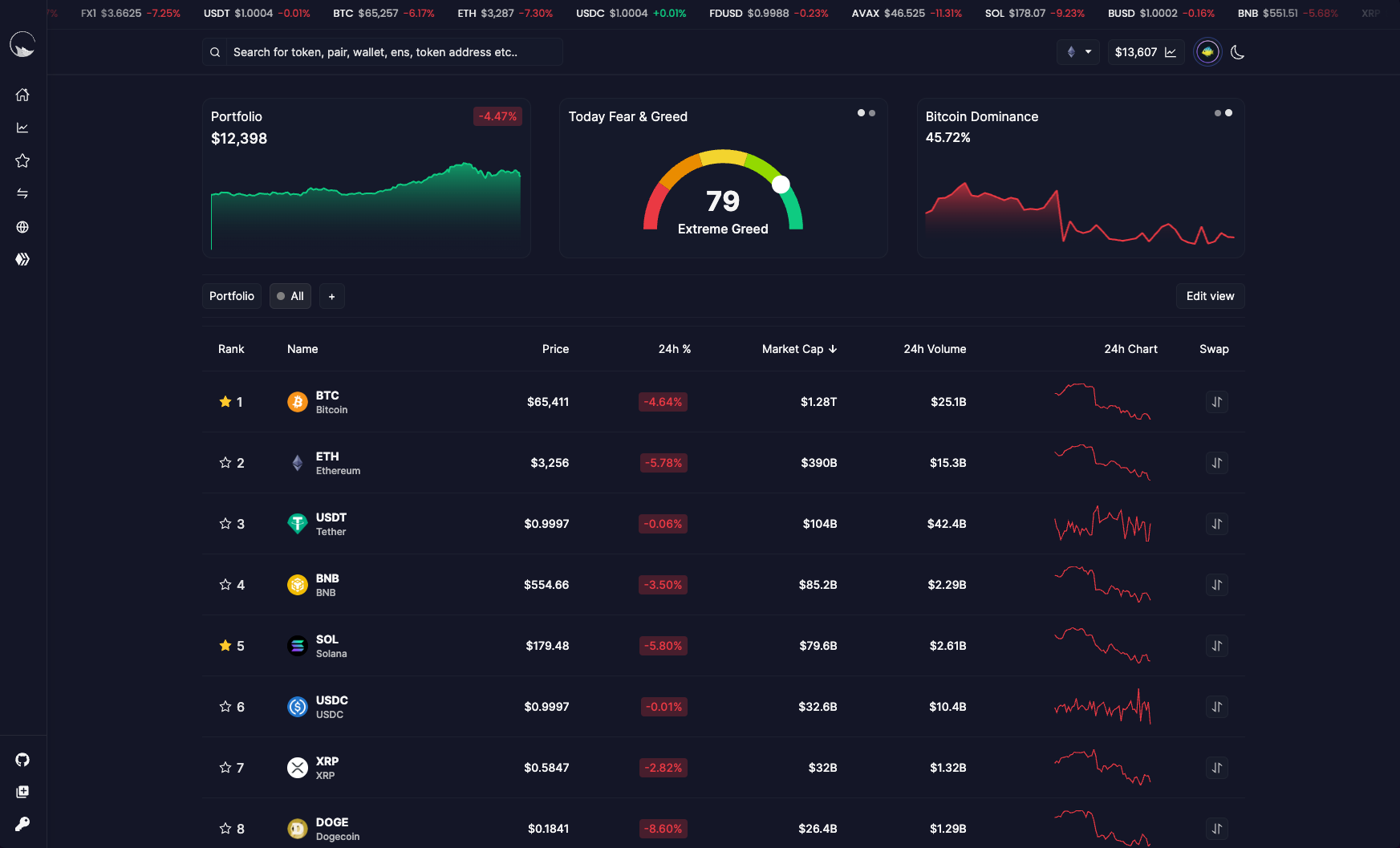
Task: Open GitHub link in the sidebar
Action: tap(22, 760)
